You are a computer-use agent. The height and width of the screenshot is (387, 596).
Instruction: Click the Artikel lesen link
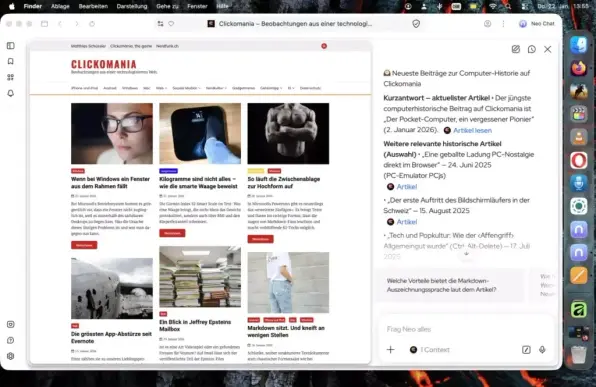point(472,130)
